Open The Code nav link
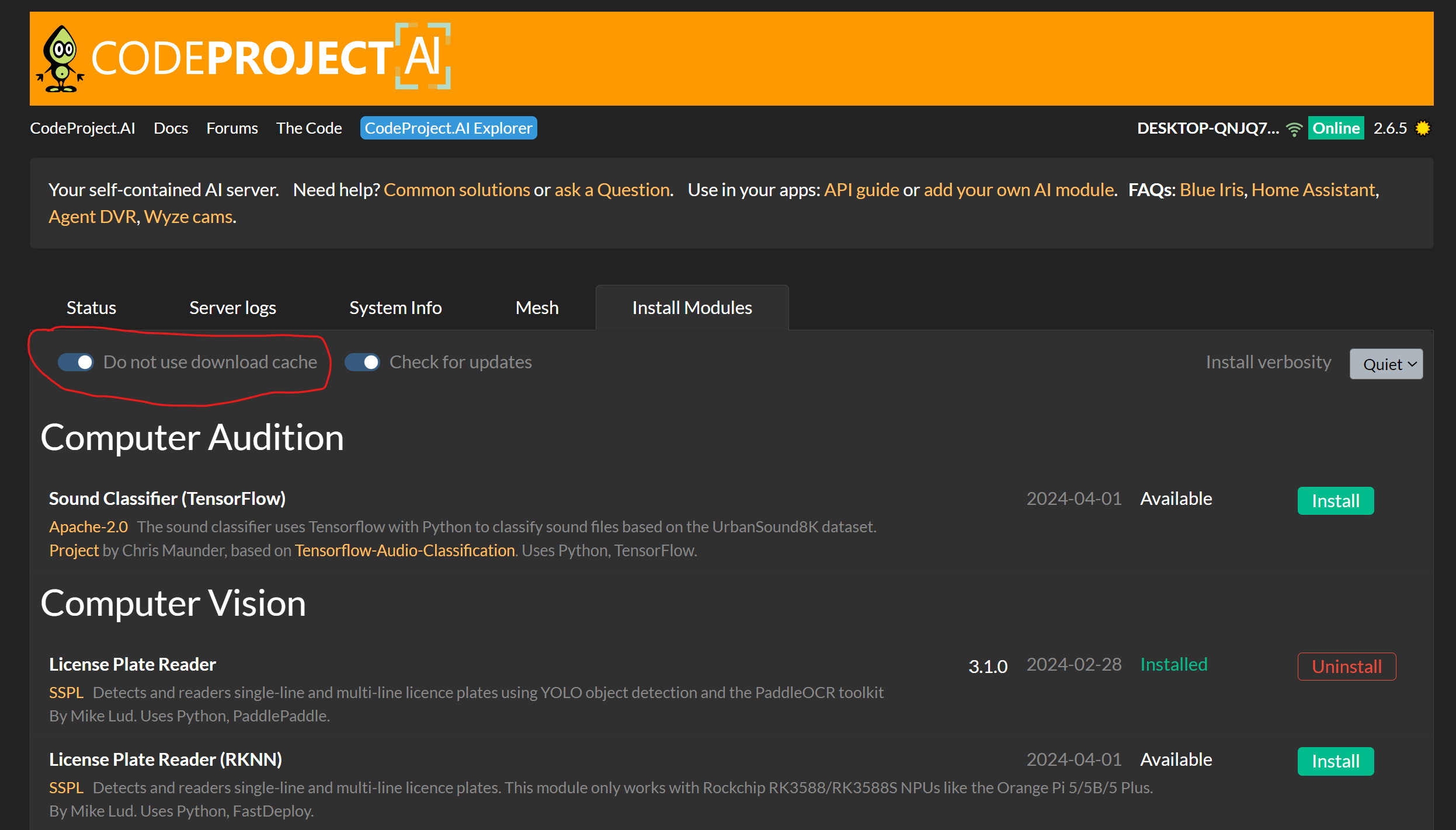Screen dimensions: 1456x830 click(309, 128)
